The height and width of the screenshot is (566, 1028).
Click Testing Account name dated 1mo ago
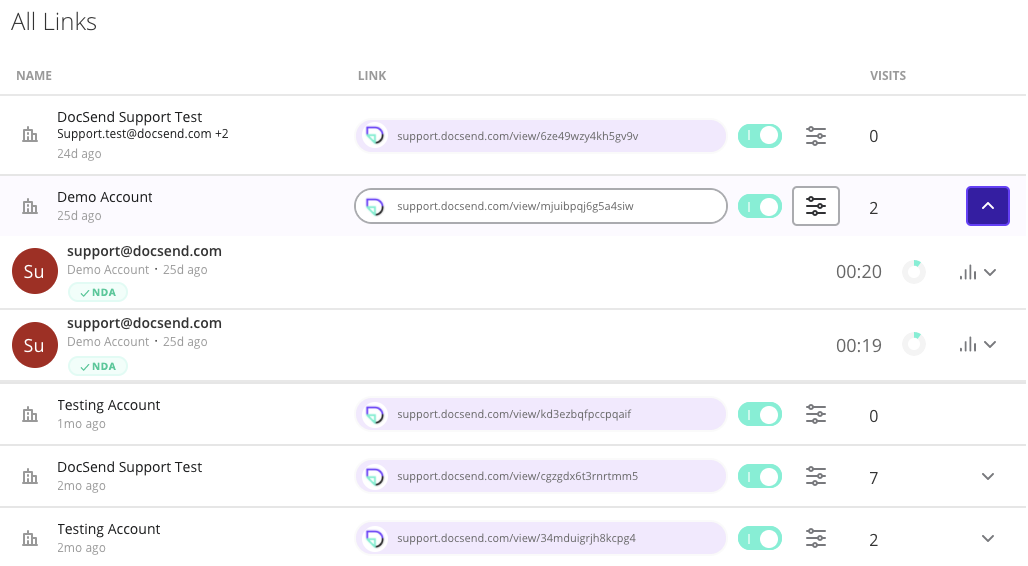point(108,405)
